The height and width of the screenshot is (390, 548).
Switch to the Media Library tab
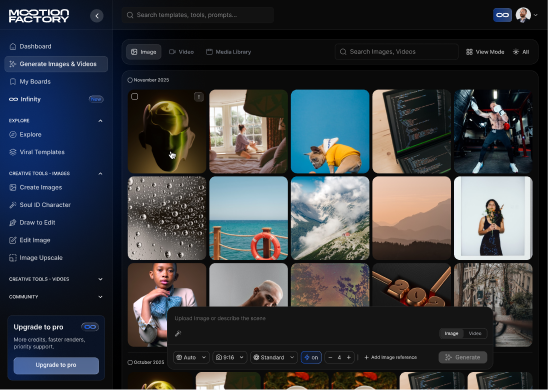229,52
